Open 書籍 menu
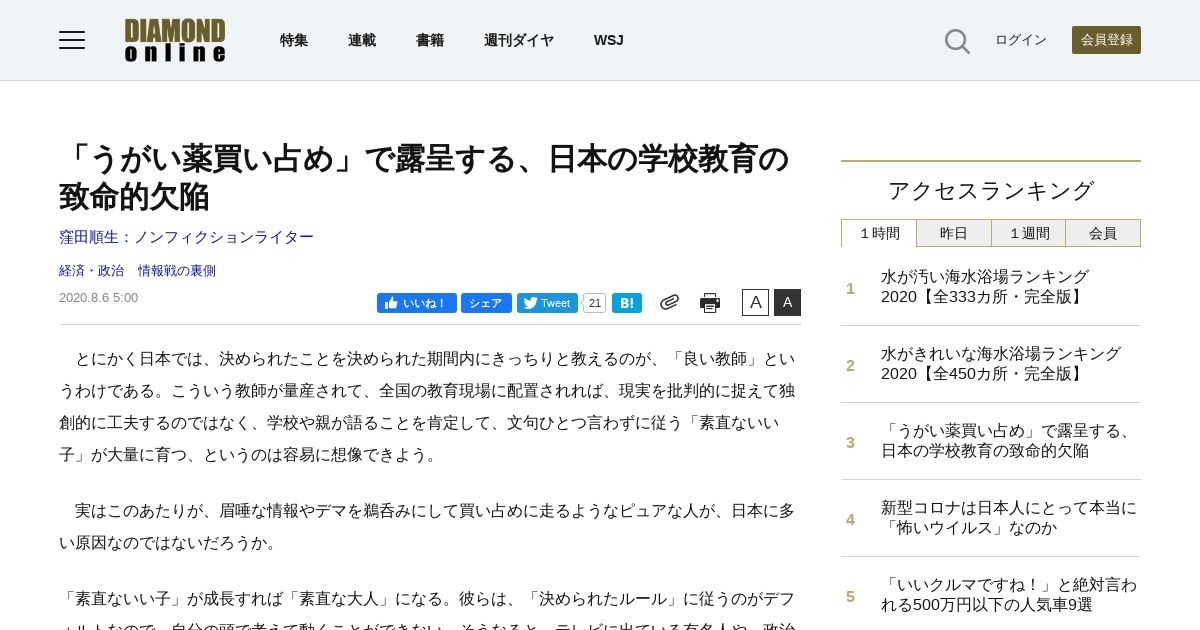 pyautogui.click(x=430, y=40)
